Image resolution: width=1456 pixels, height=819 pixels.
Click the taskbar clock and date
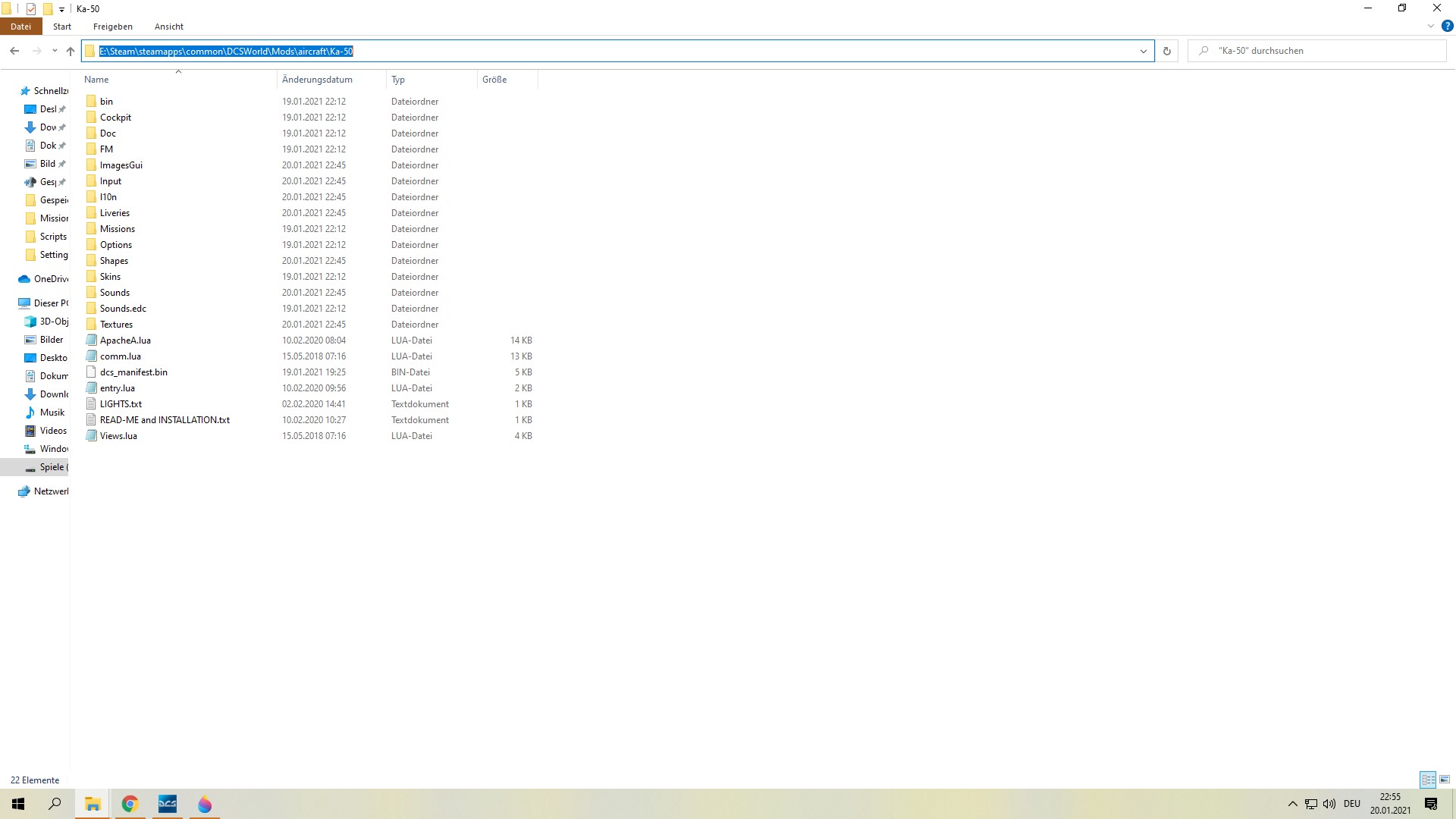(1390, 804)
